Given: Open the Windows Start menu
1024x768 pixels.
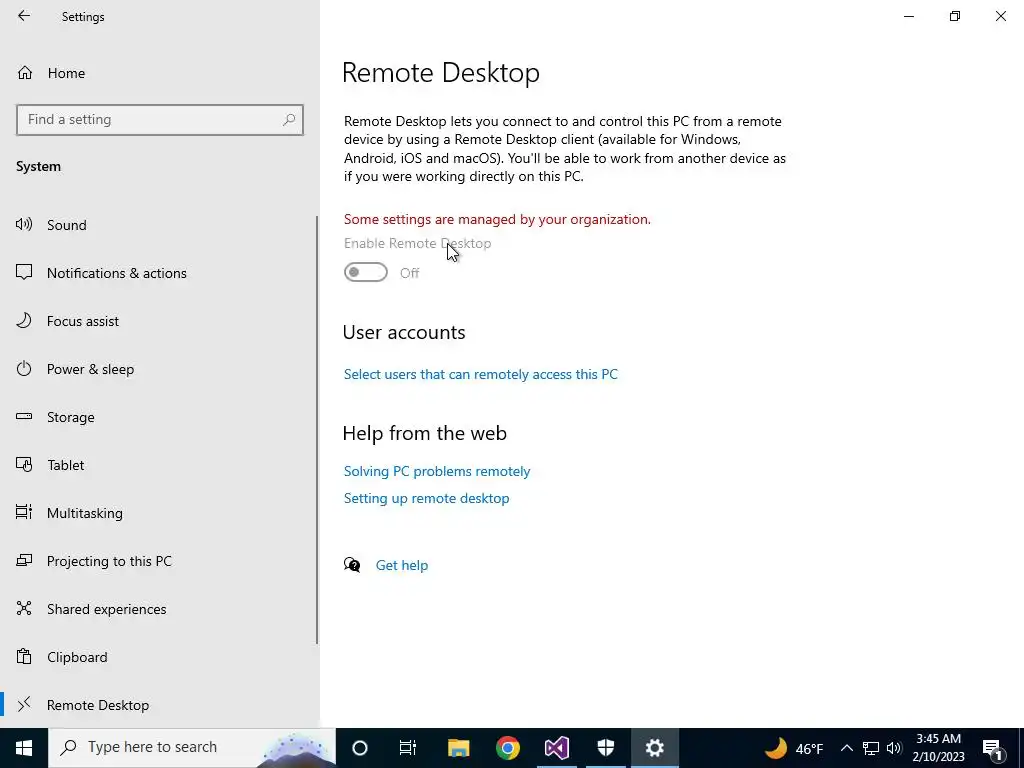Looking at the screenshot, I should point(24,748).
